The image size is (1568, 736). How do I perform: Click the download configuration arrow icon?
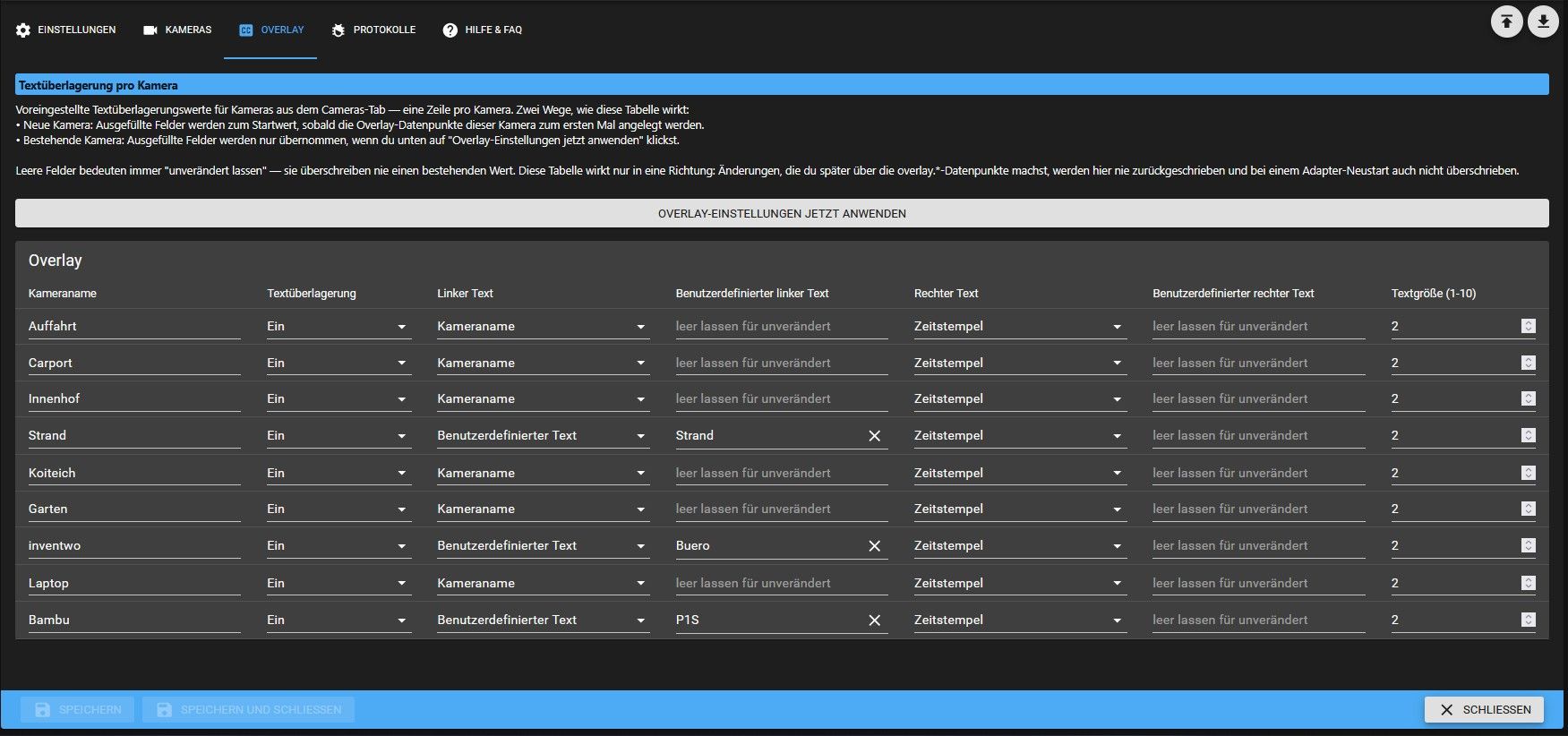click(1543, 21)
